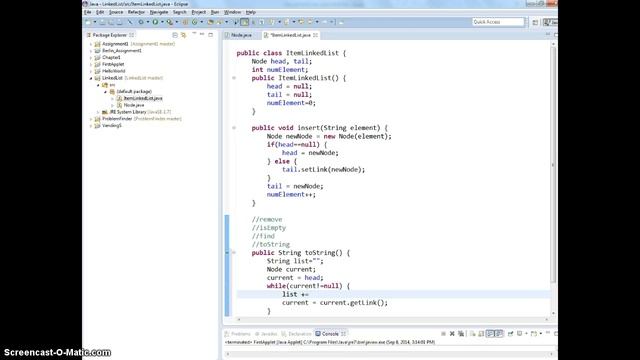
Task: Open the Navigate menu
Action: [x=159, y=12]
